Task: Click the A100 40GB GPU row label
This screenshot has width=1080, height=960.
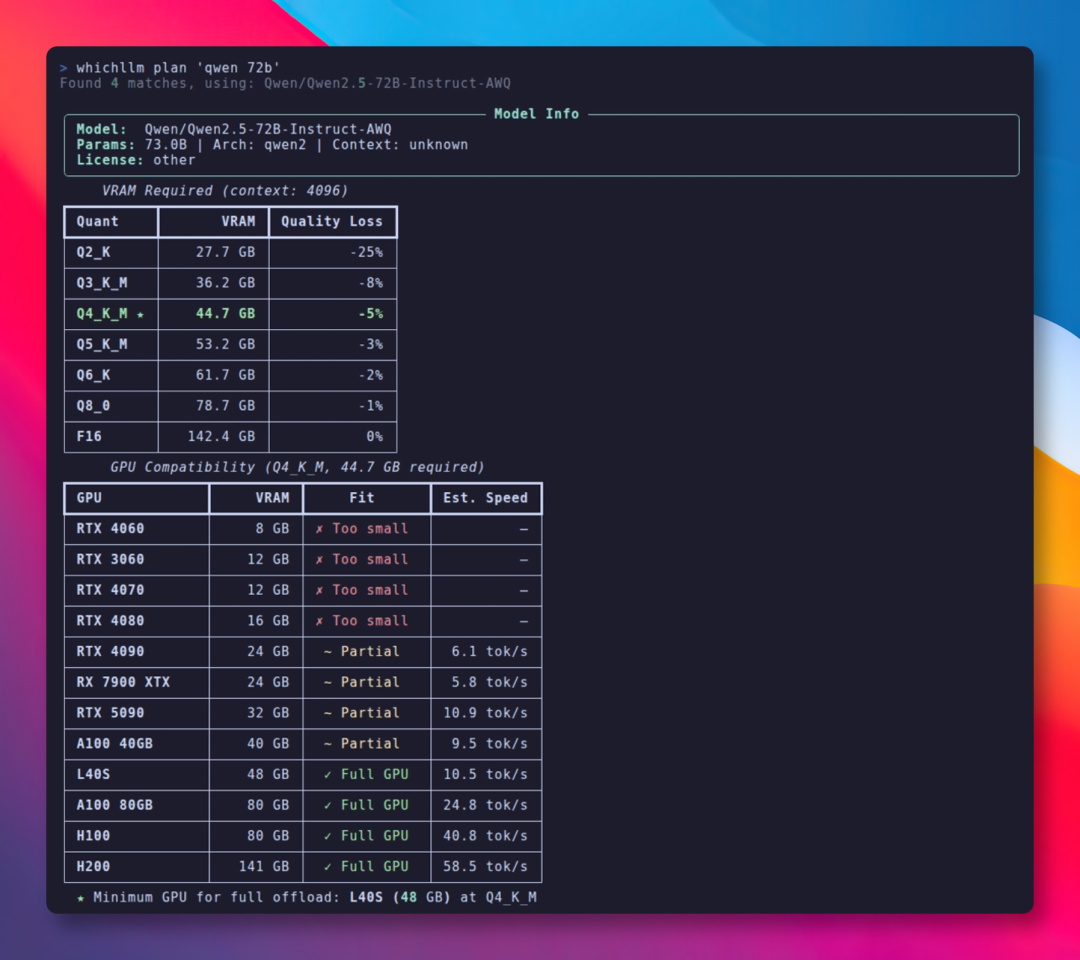Action: [114, 744]
